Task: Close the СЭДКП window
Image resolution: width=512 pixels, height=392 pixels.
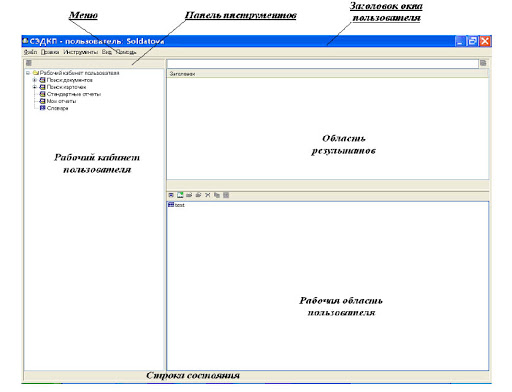Action: click(x=485, y=41)
